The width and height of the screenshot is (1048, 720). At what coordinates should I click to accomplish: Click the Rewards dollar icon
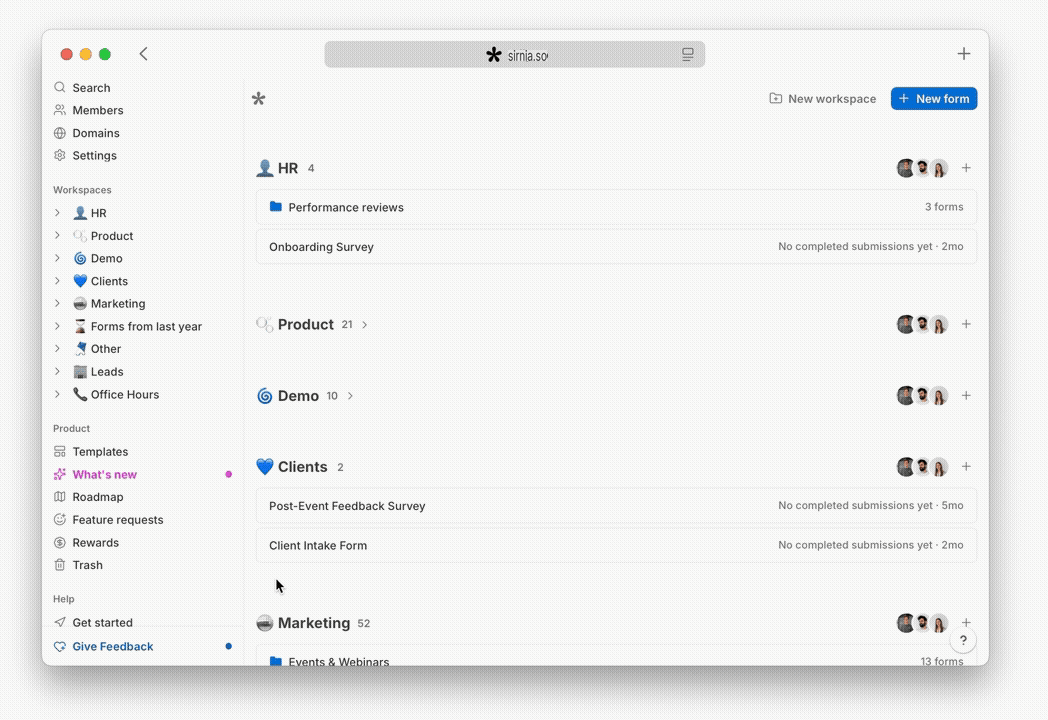pos(59,543)
